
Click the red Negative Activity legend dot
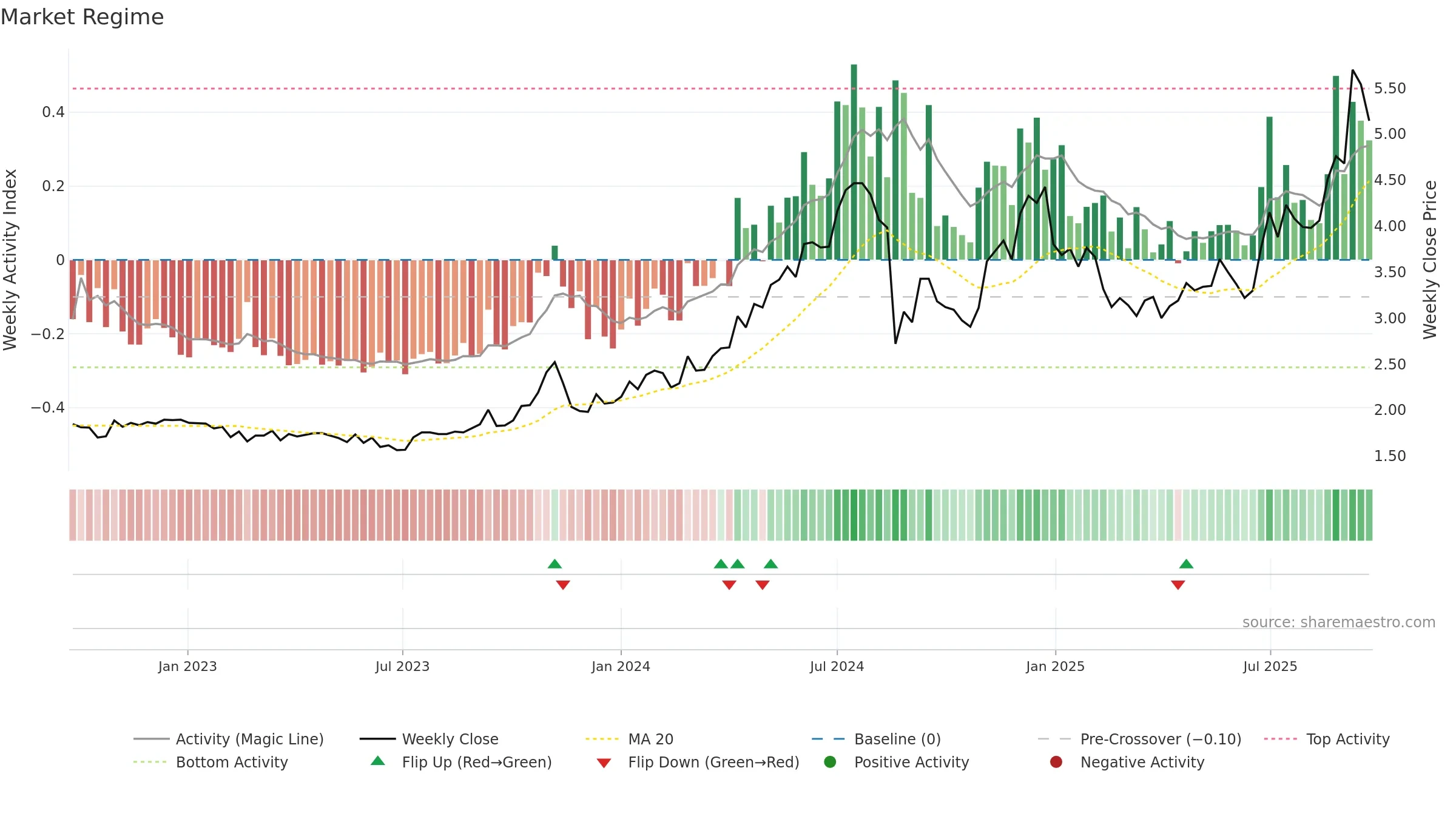pyautogui.click(x=1056, y=762)
